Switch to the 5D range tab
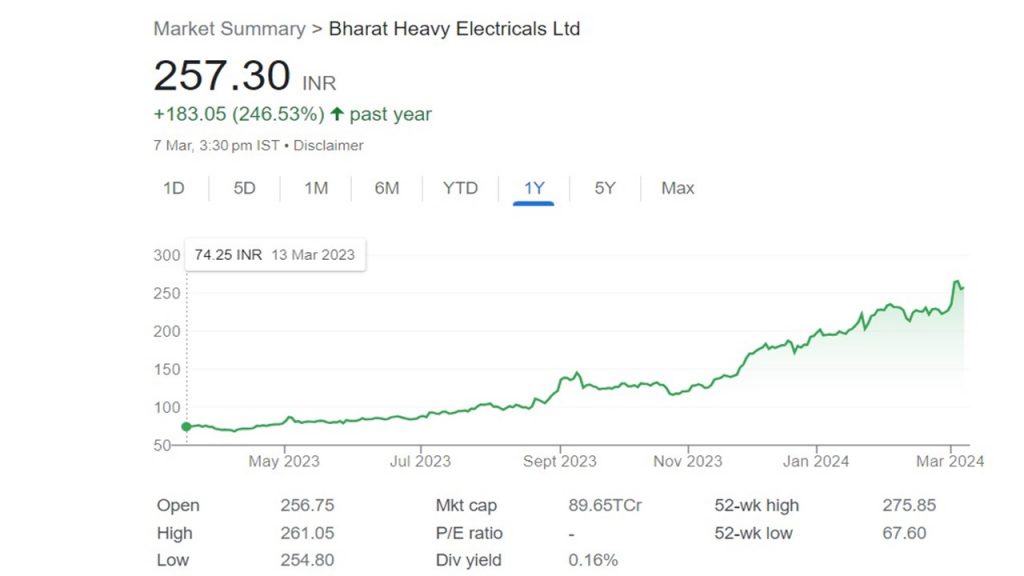Screen dimensions: 1024x576 244,188
